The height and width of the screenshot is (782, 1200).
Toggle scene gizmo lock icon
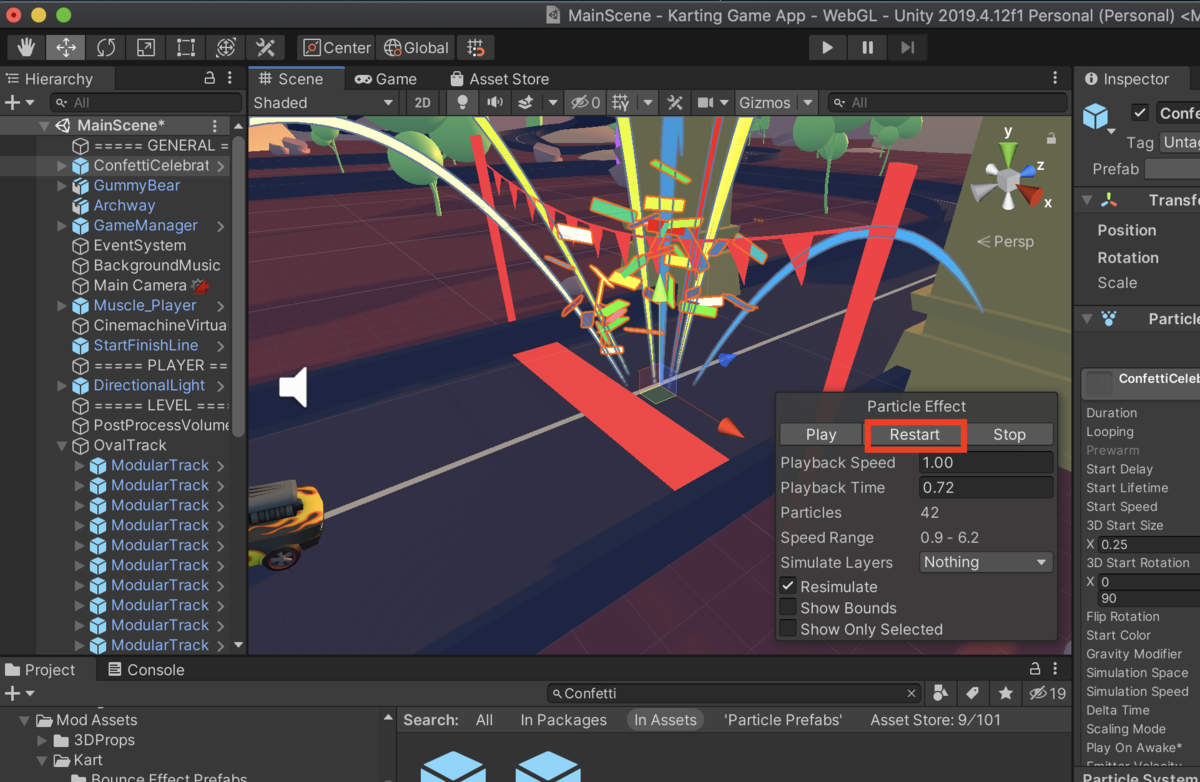[1051, 138]
